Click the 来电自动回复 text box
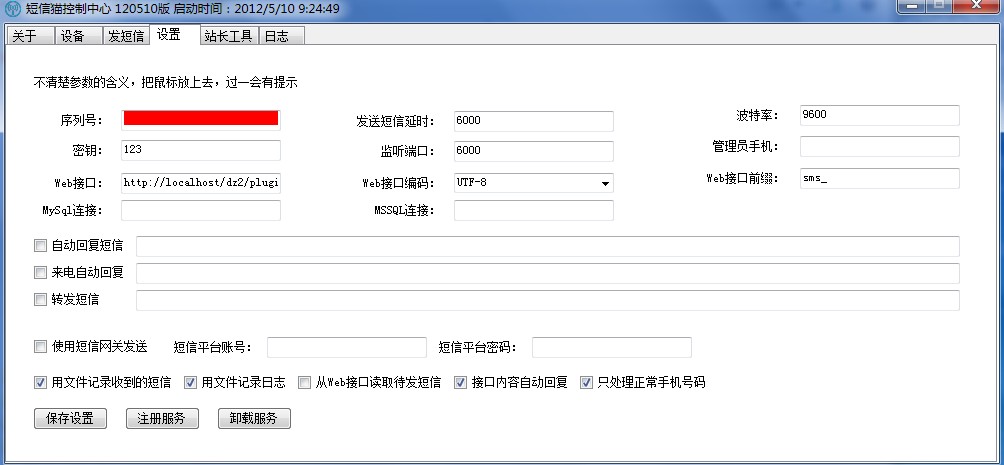The width and height of the screenshot is (1004, 465). (547, 273)
